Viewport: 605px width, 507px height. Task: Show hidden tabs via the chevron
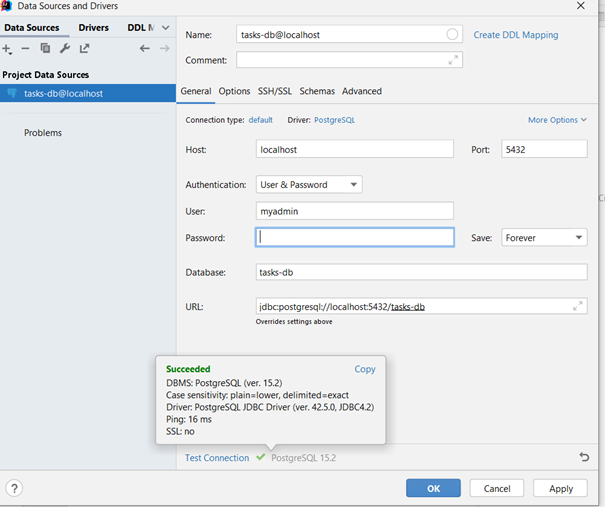[165, 28]
